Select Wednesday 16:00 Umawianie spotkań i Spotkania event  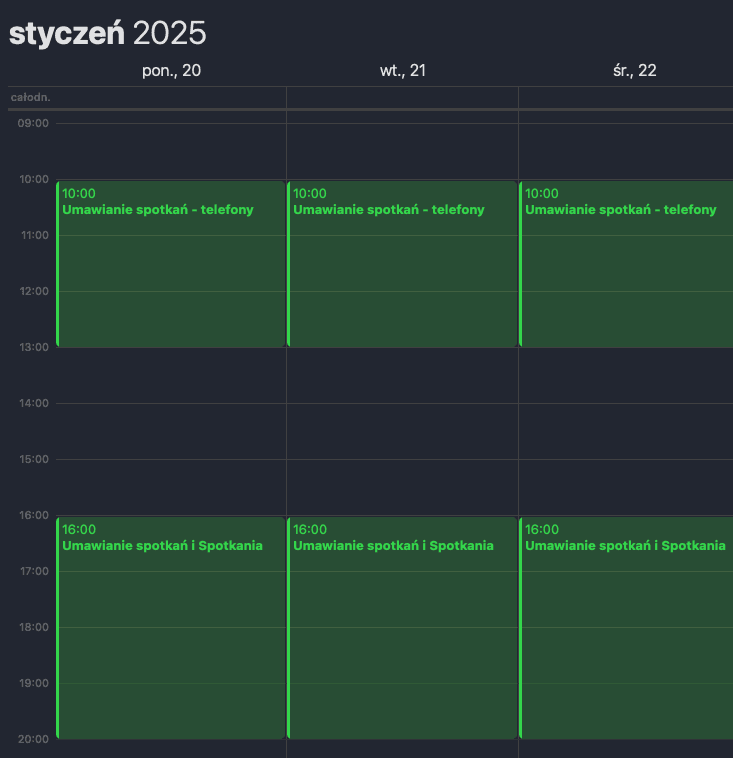626,628
